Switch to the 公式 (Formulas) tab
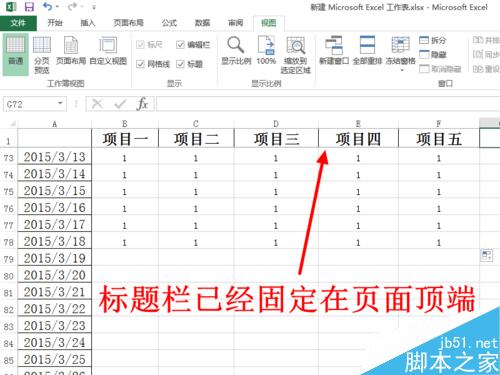500x375 pixels. tap(169, 23)
